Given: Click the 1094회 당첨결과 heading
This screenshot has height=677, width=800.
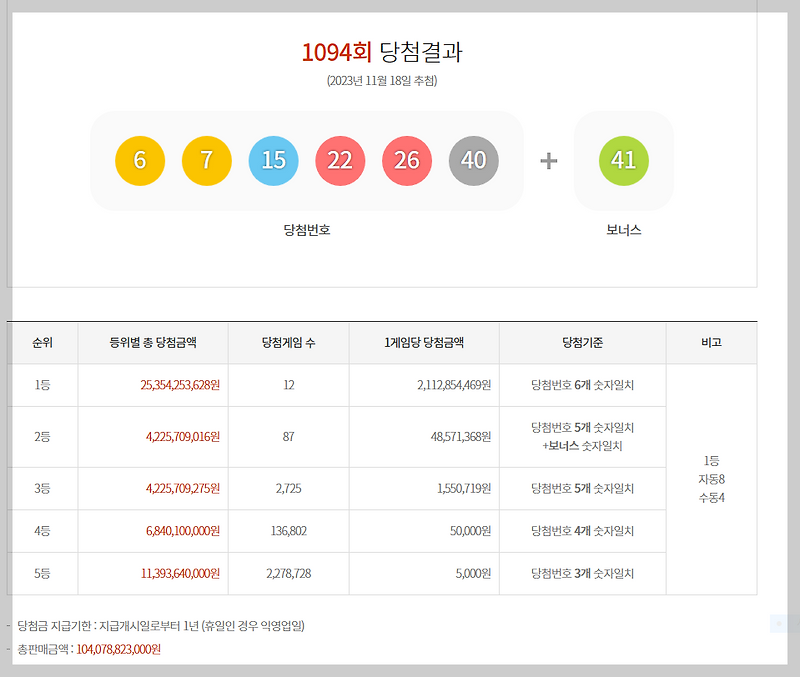Looking at the screenshot, I should pos(382,52).
